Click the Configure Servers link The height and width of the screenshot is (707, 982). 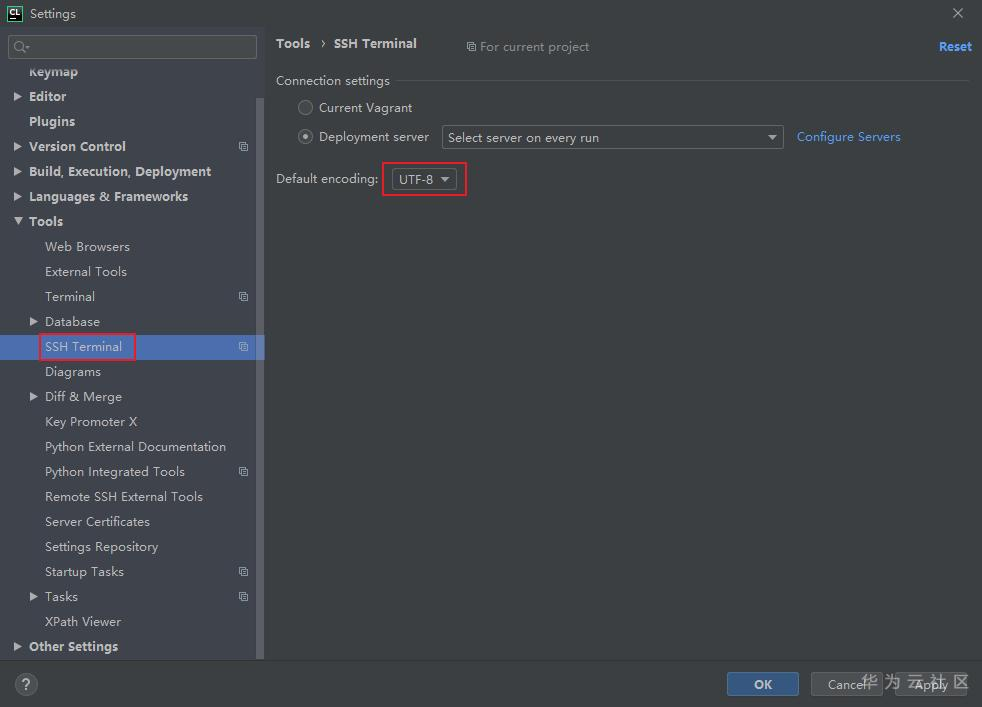coord(848,137)
